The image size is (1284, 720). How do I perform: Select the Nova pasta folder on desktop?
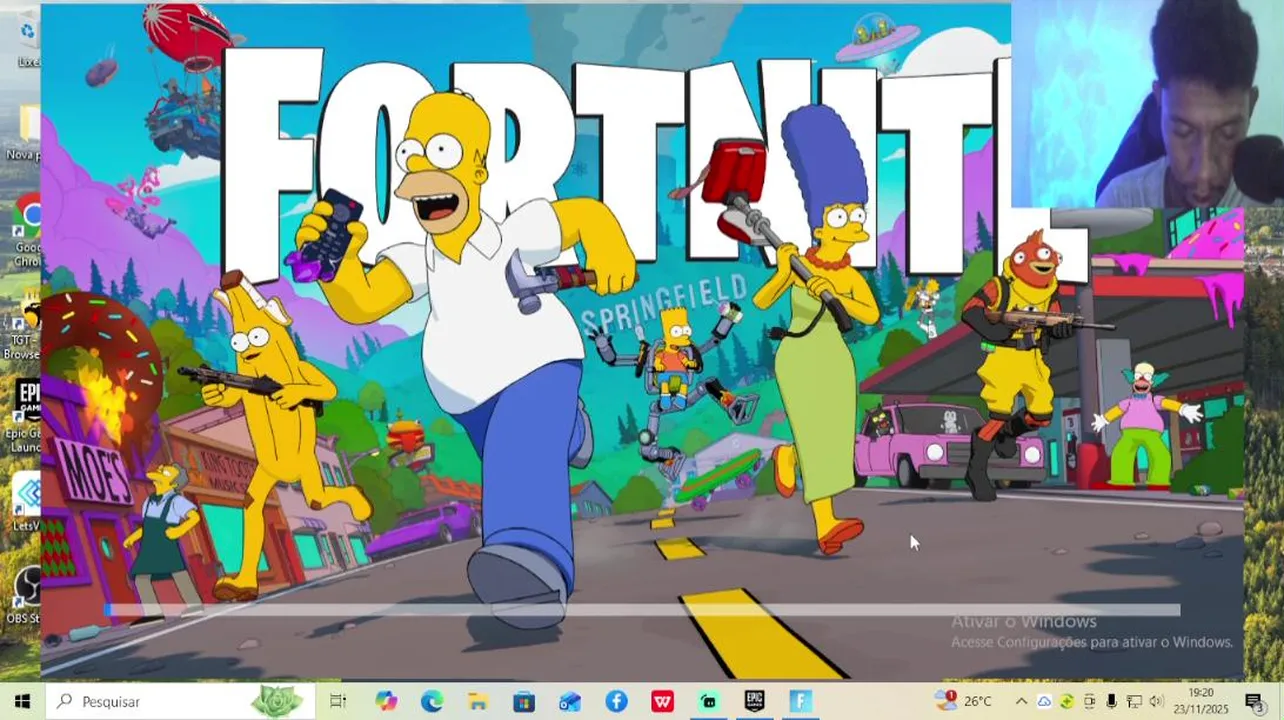pyautogui.click(x=24, y=132)
